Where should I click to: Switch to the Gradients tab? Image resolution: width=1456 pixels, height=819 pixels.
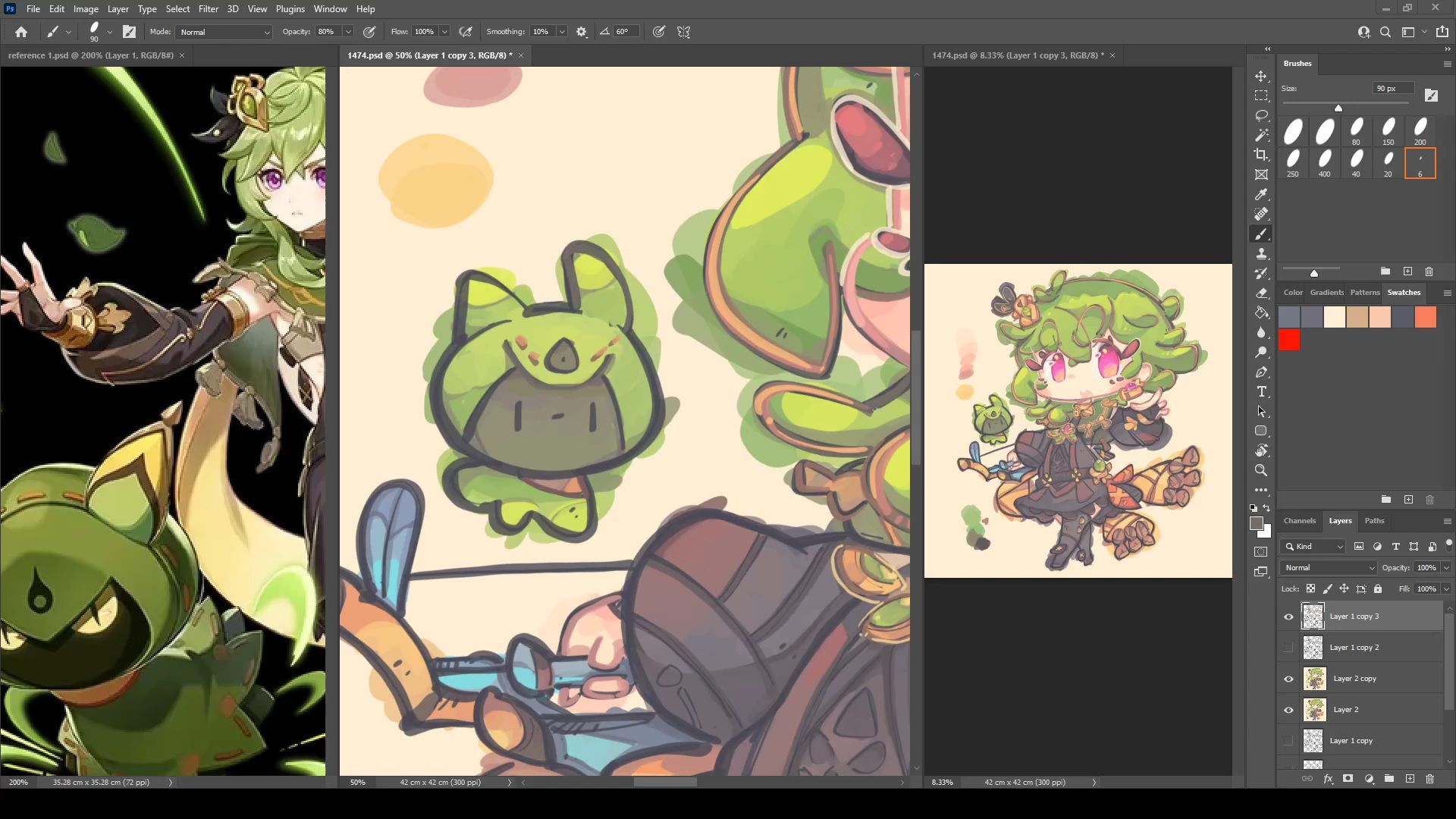pos(1326,293)
